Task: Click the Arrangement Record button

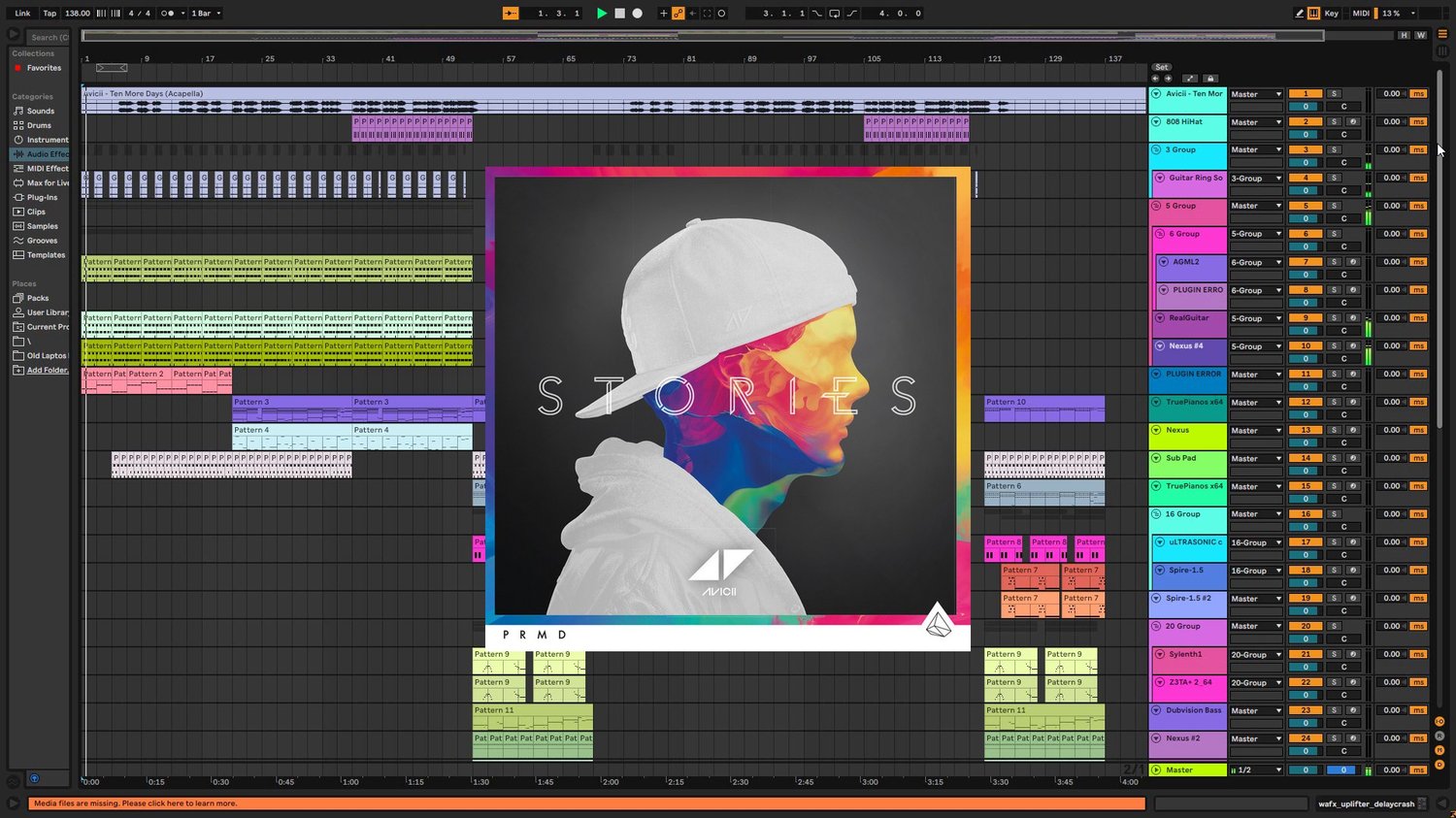Action: 637,14
